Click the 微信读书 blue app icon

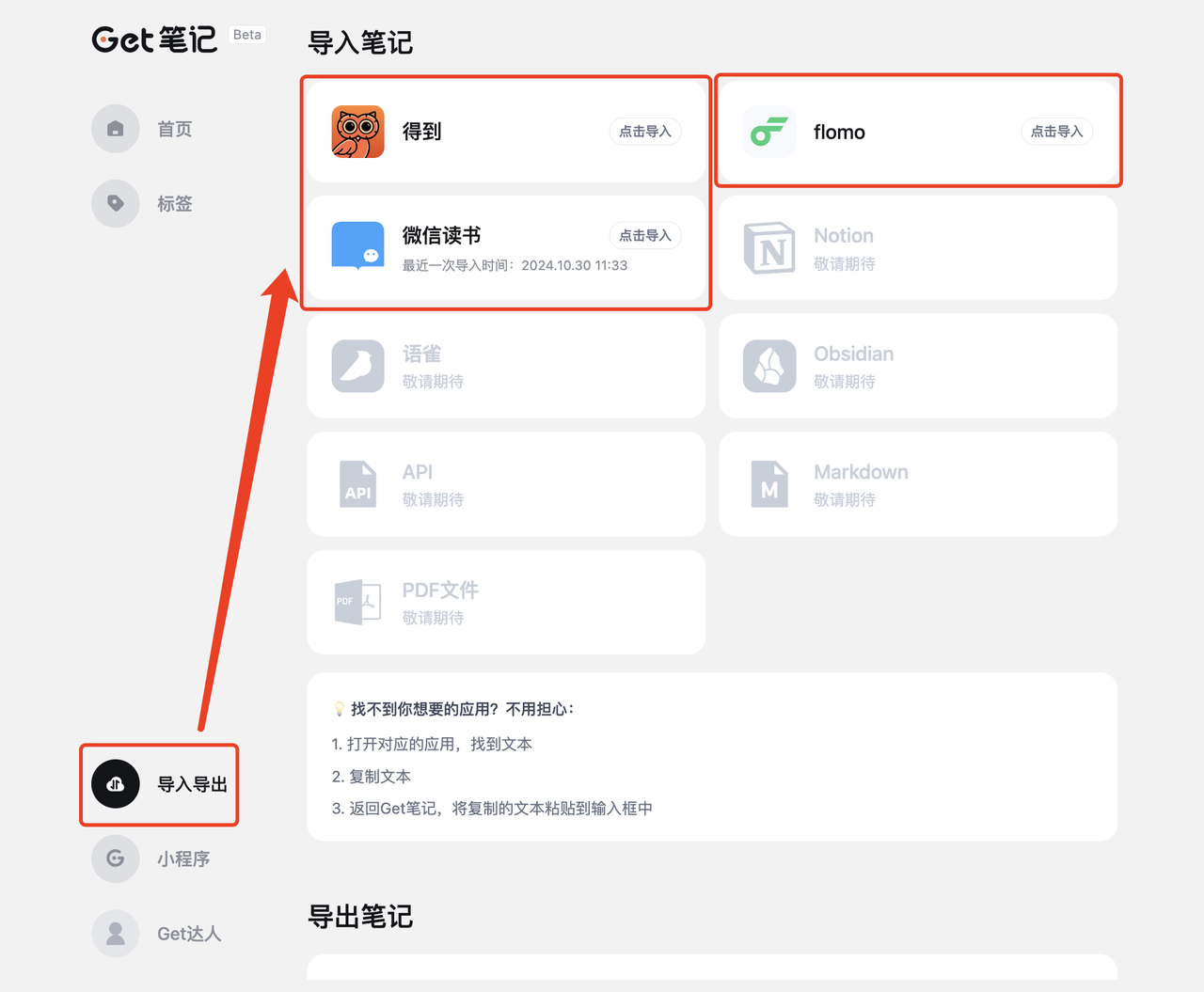(357, 245)
